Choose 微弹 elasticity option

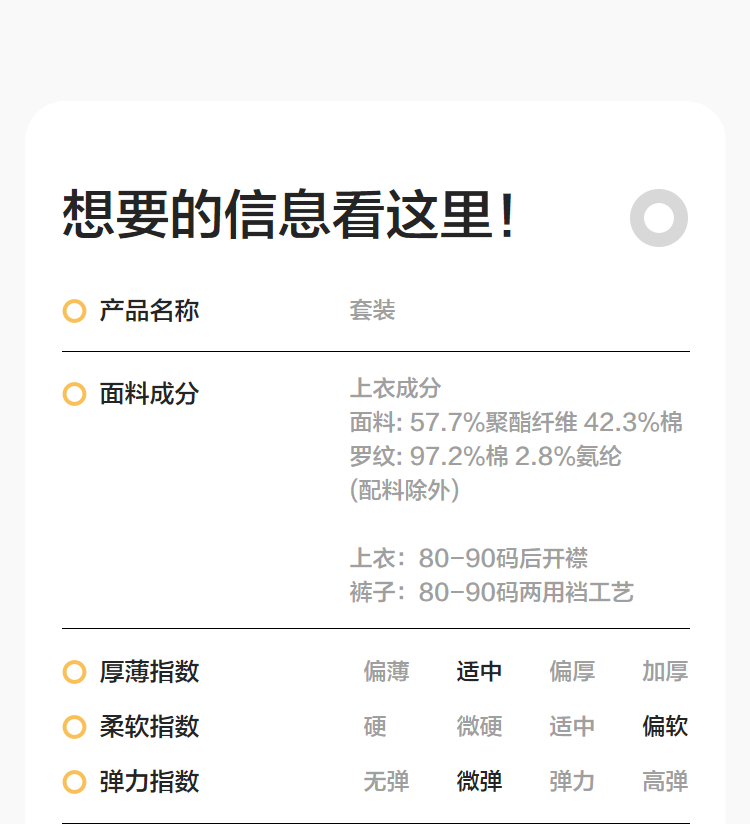479,782
